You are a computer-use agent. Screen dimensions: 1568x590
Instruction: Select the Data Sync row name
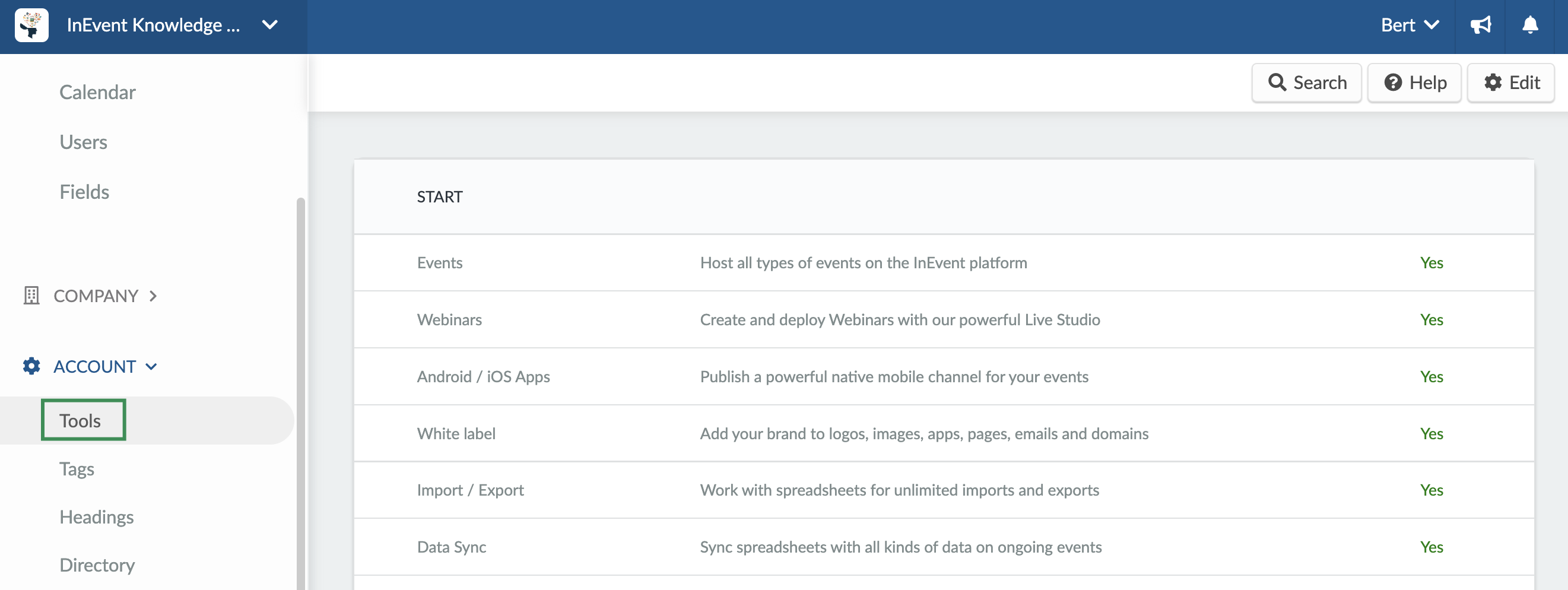(451, 547)
